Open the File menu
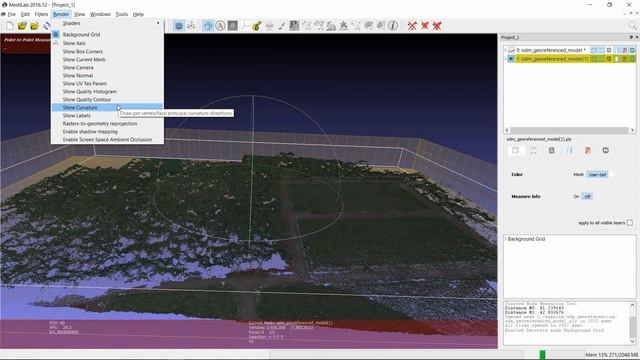Viewport: 640px width, 360px height. (x=12, y=14)
